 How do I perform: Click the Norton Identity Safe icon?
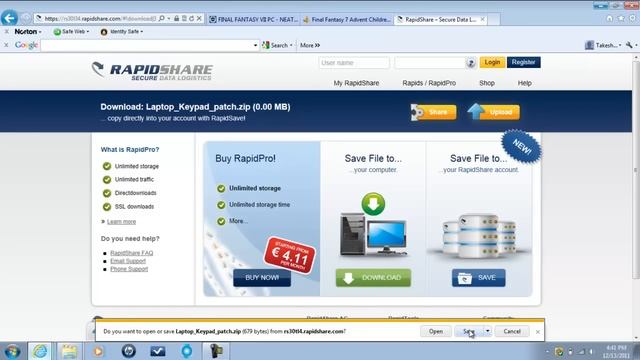pyautogui.click(x=104, y=32)
